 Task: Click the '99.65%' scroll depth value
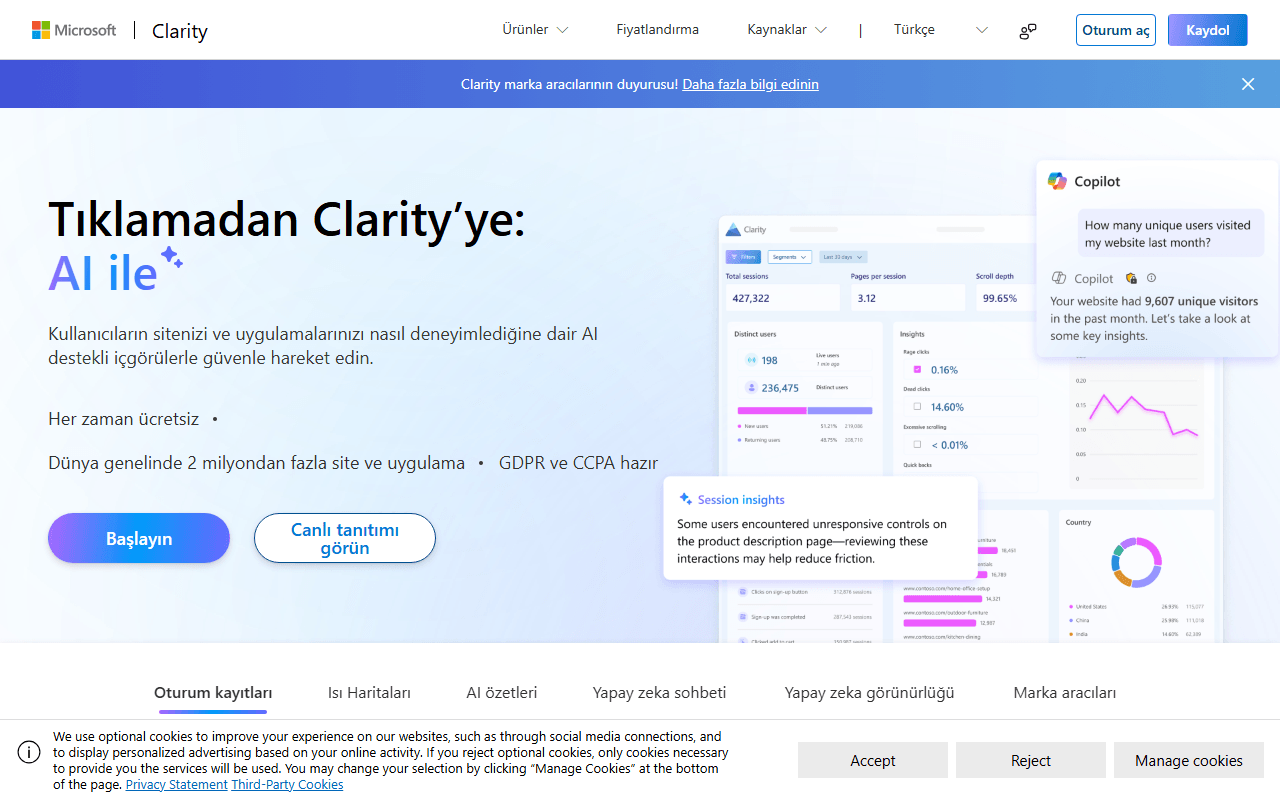[x=1000, y=298]
